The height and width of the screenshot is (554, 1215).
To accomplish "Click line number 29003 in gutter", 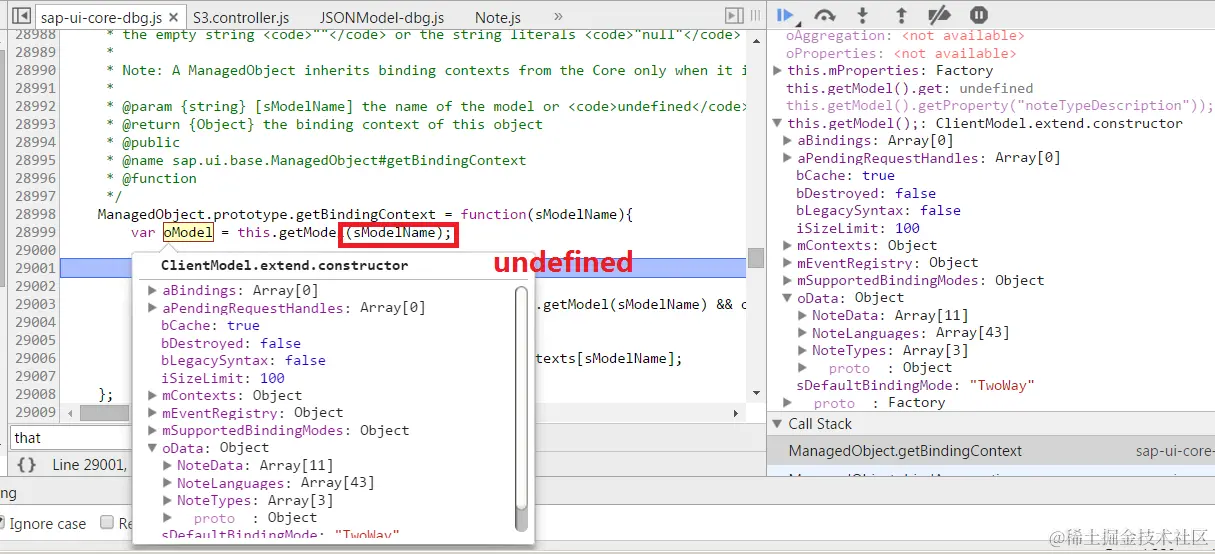I will [35, 304].
